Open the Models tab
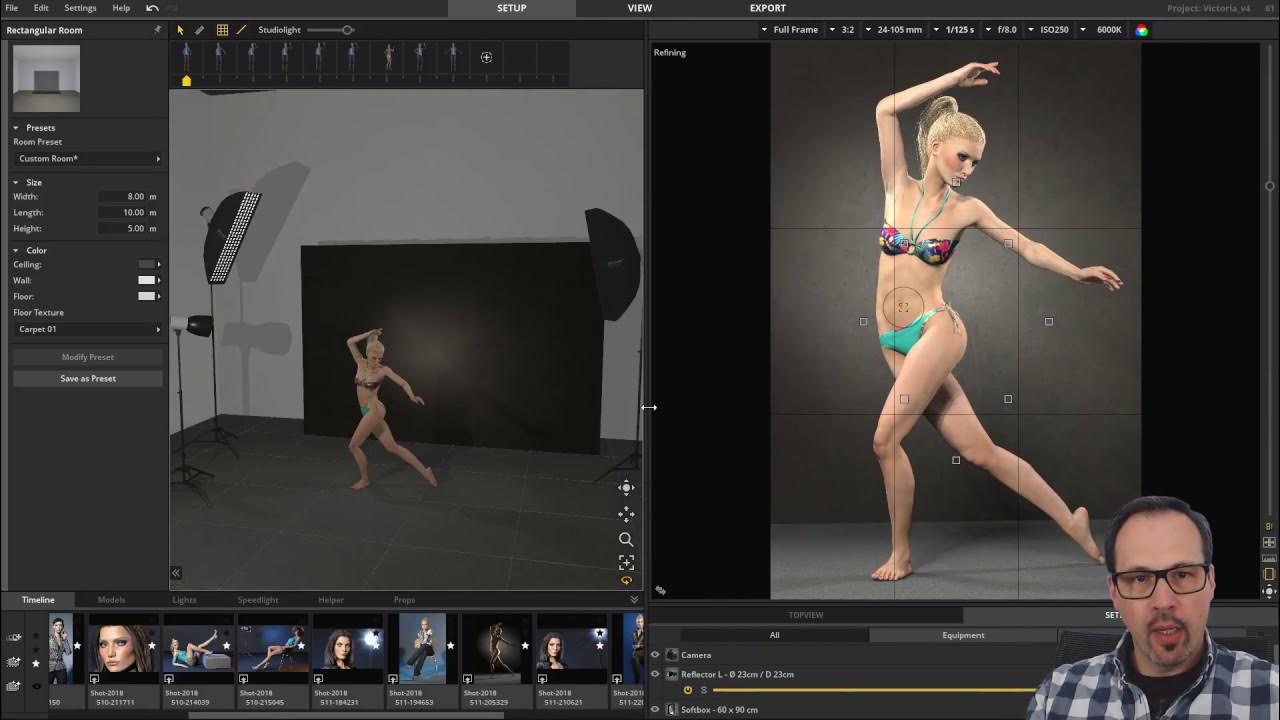The image size is (1280, 720). tap(111, 600)
